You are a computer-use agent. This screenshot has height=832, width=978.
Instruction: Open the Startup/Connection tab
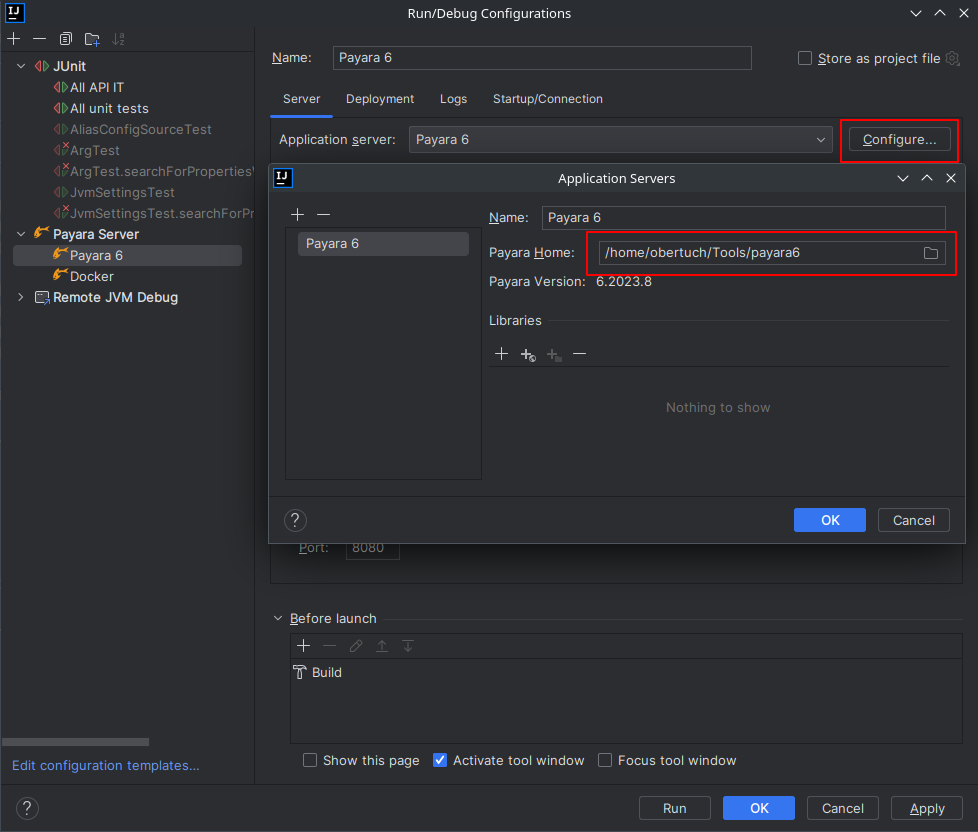tap(547, 99)
